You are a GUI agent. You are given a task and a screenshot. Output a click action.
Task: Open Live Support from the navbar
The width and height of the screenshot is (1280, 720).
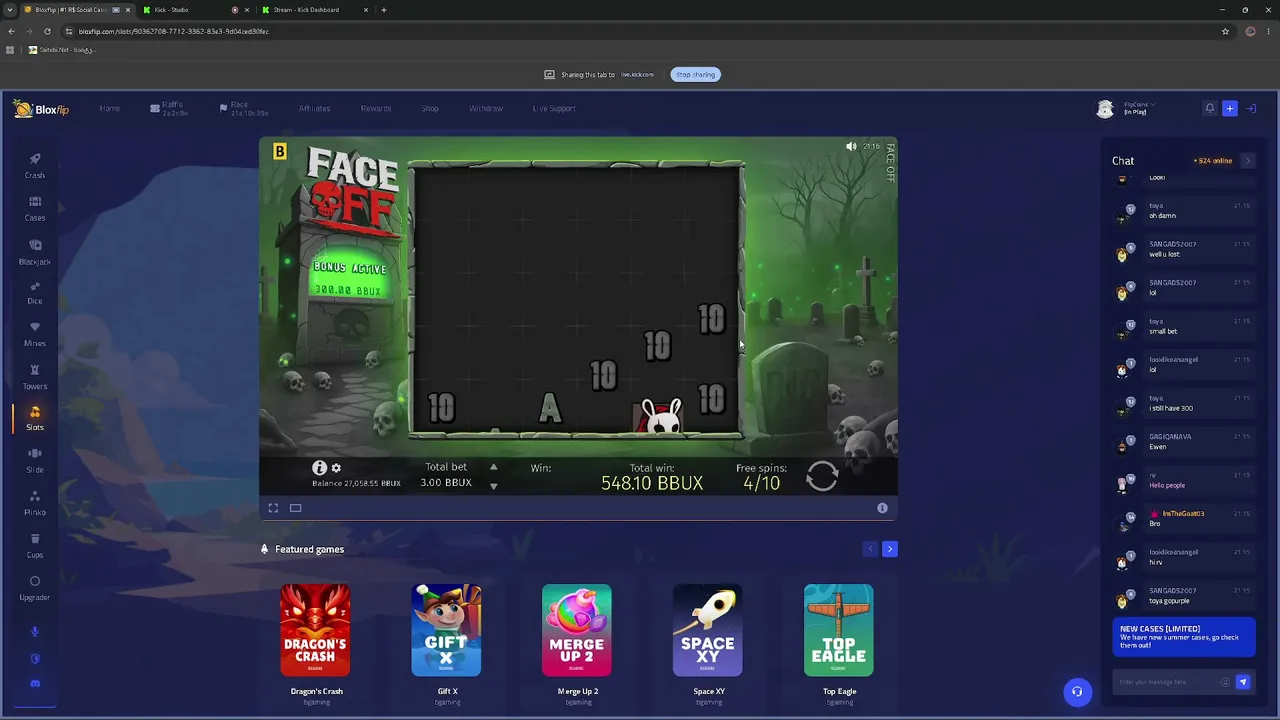[554, 108]
